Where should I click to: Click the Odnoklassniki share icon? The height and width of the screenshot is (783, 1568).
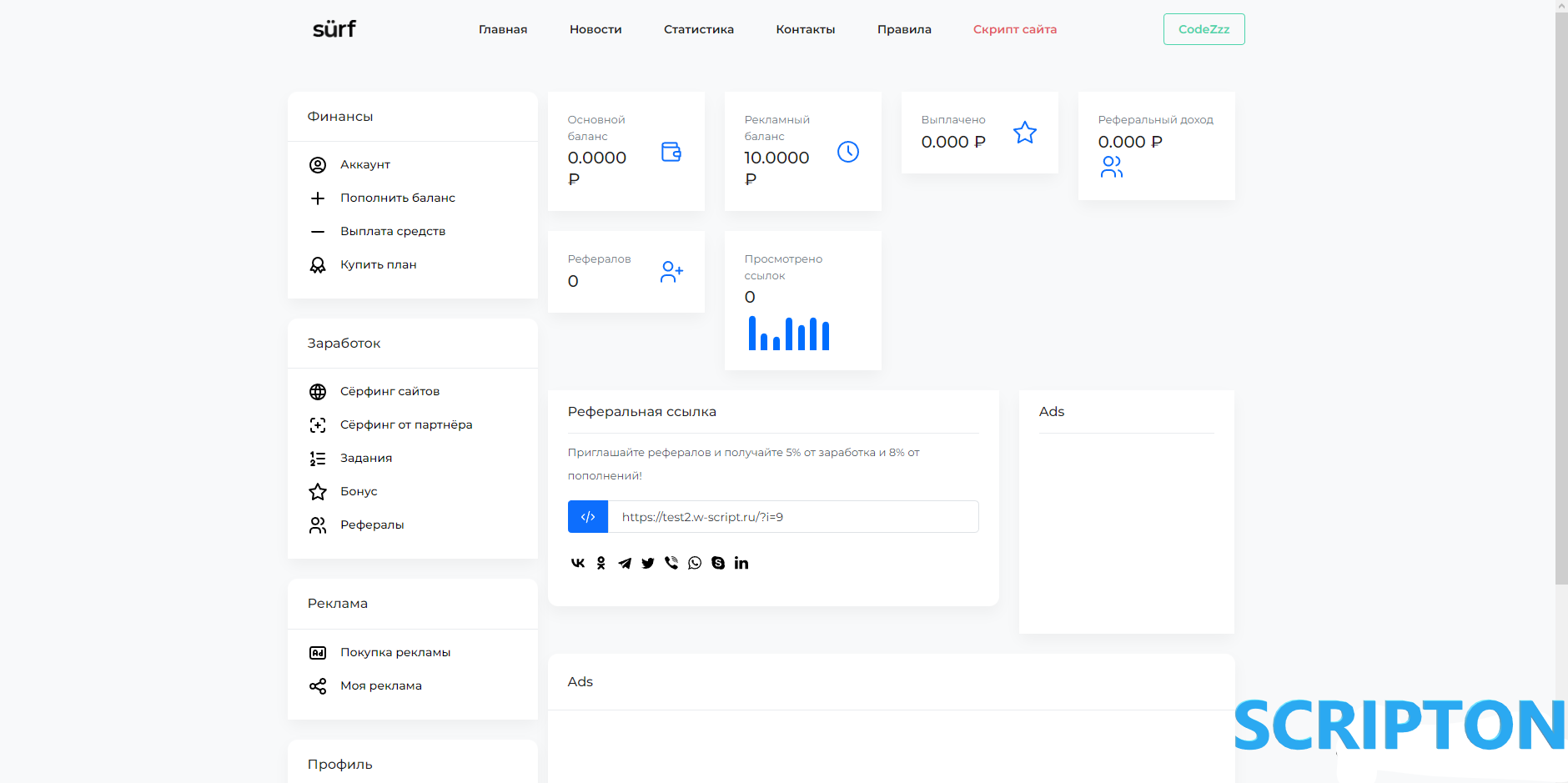601,564
